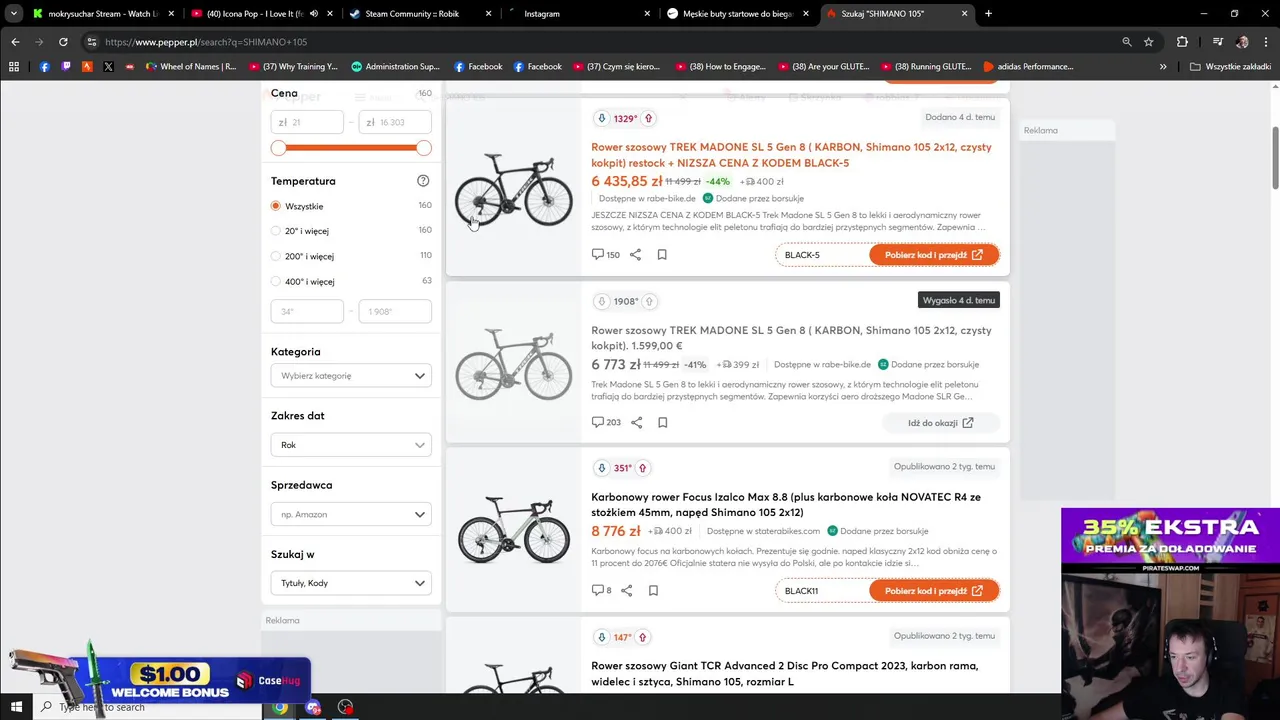Bookmark this page with the star icon
This screenshot has width=1280, height=720.
1149,42
